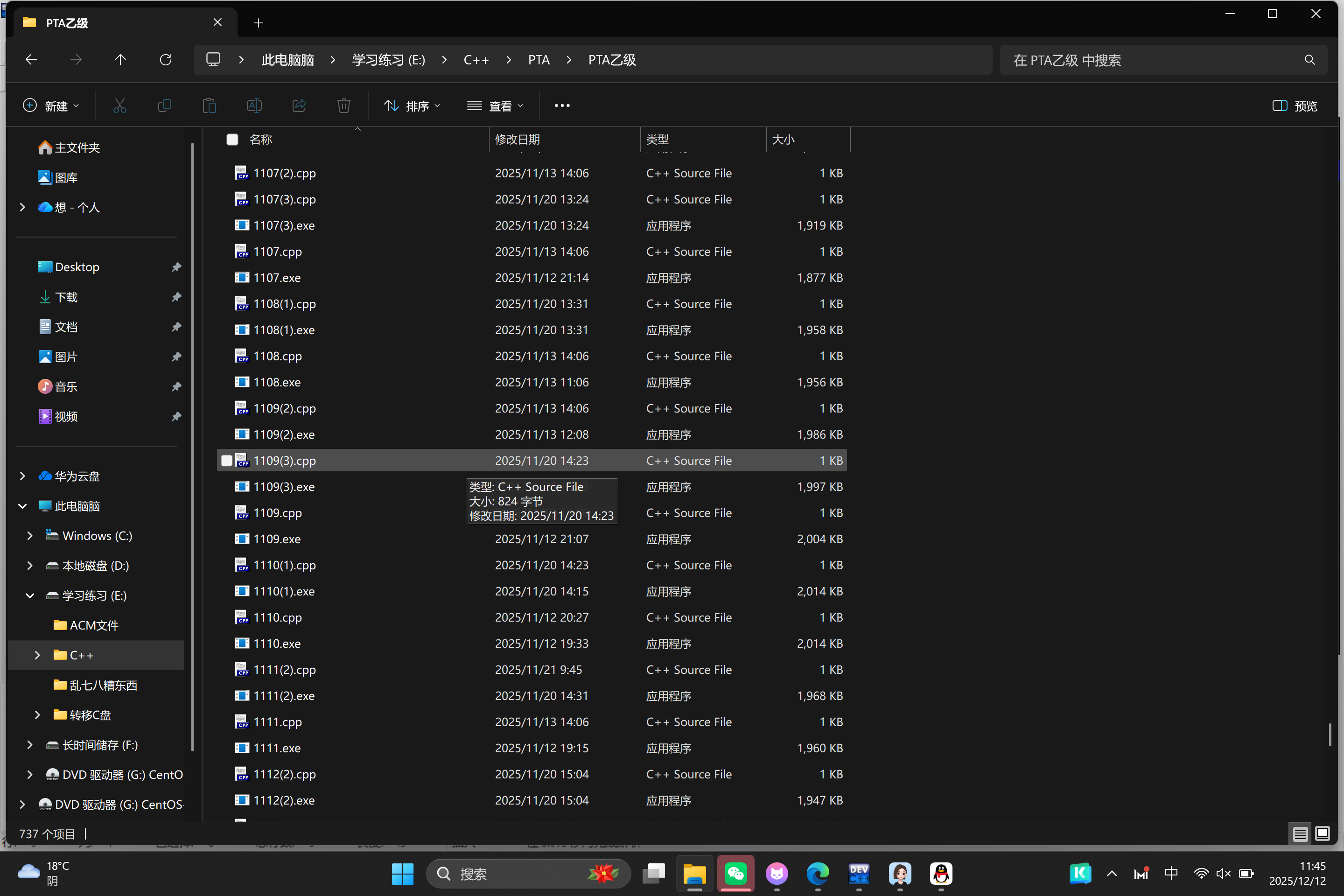Image resolution: width=1344 pixels, height=896 pixels.
Task: Collapse the 学习练习 (E:) drive node
Action: click(x=30, y=595)
